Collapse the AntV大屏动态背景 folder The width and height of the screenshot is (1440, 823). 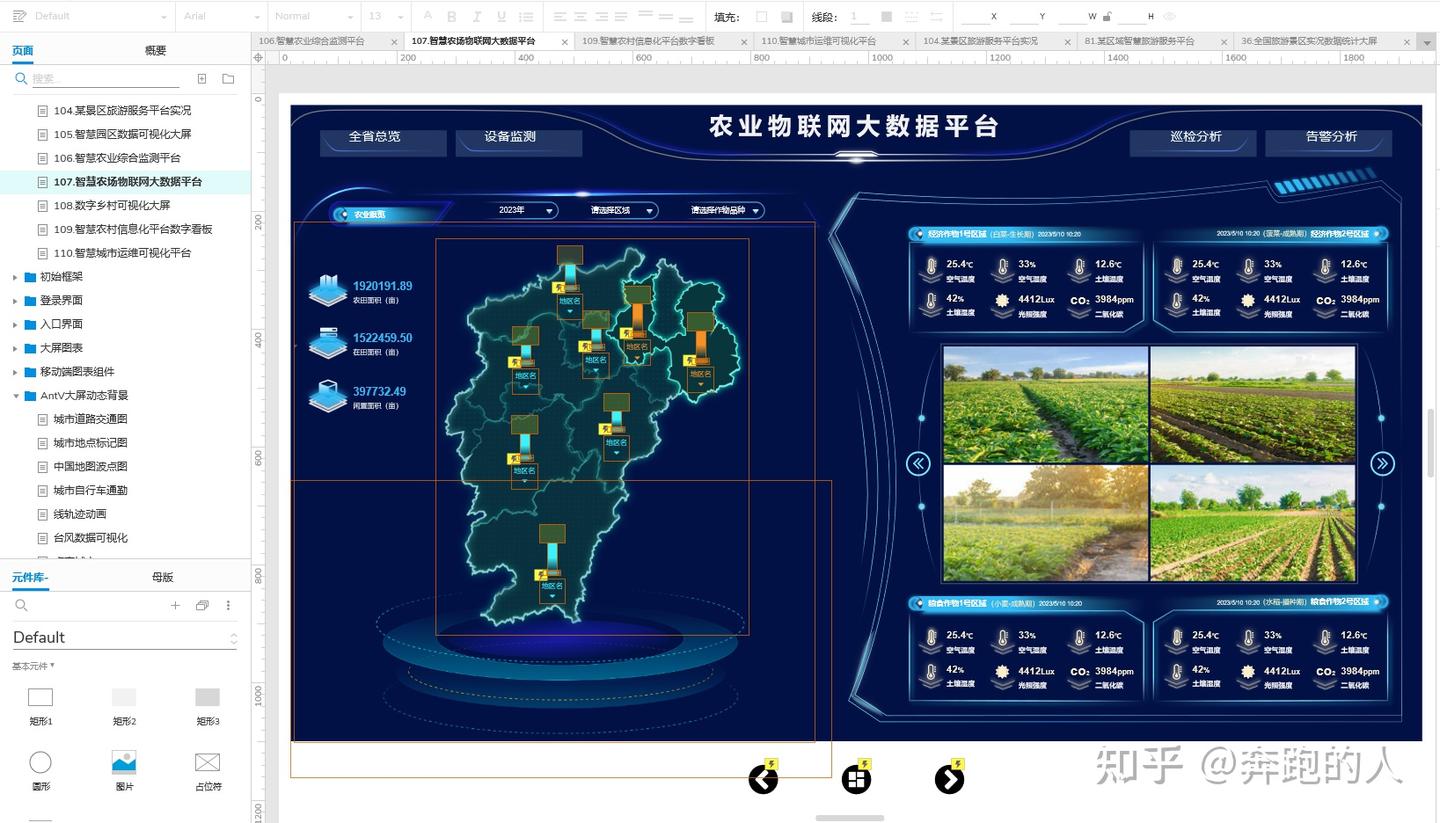tap(16, 396)
